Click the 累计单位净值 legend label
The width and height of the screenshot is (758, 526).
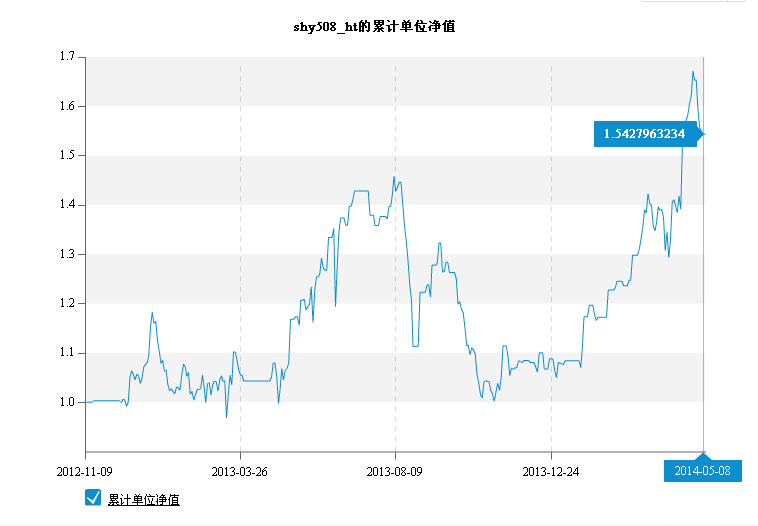click(144, 499)
